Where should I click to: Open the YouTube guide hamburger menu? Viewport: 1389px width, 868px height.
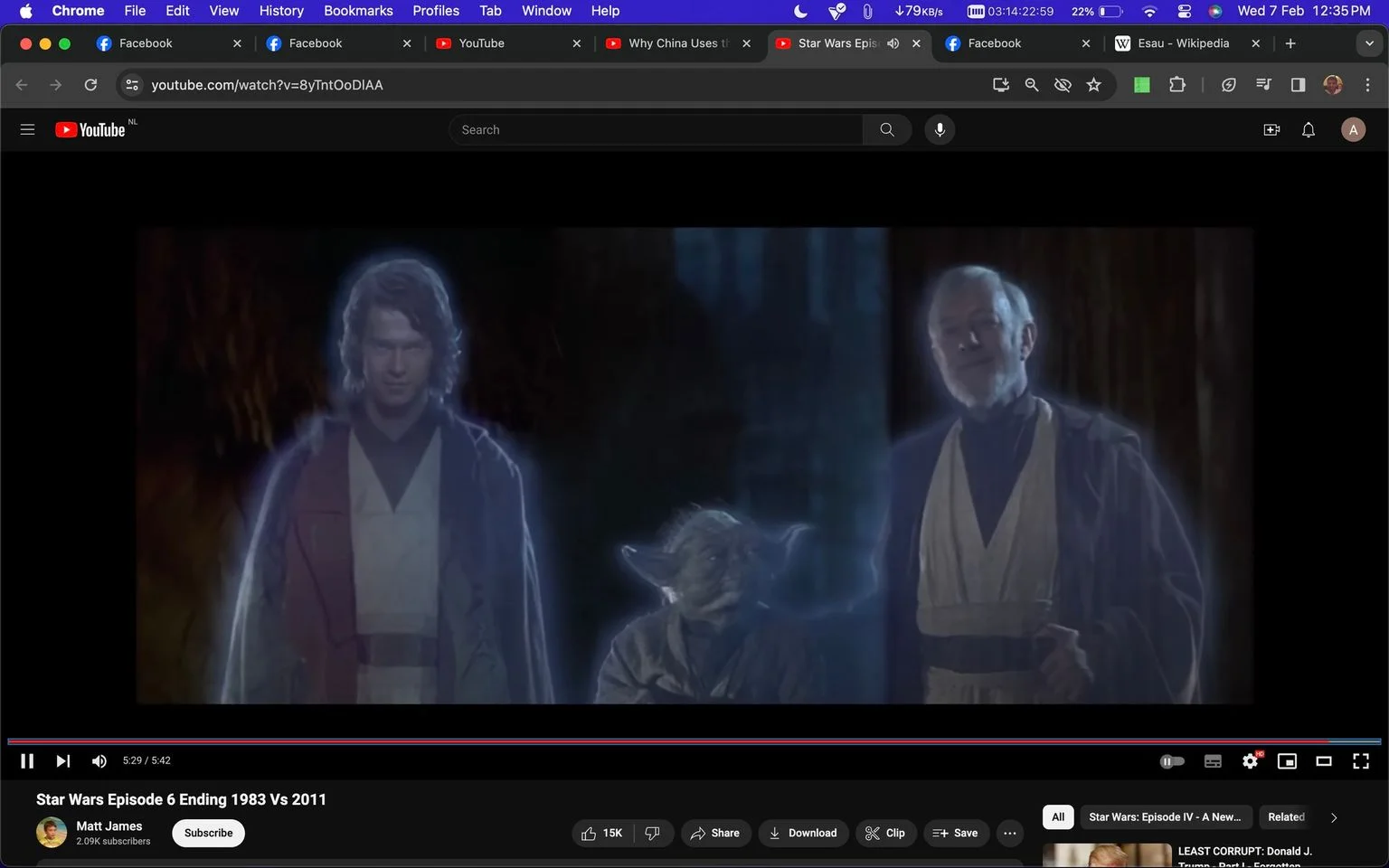point(27,130)
